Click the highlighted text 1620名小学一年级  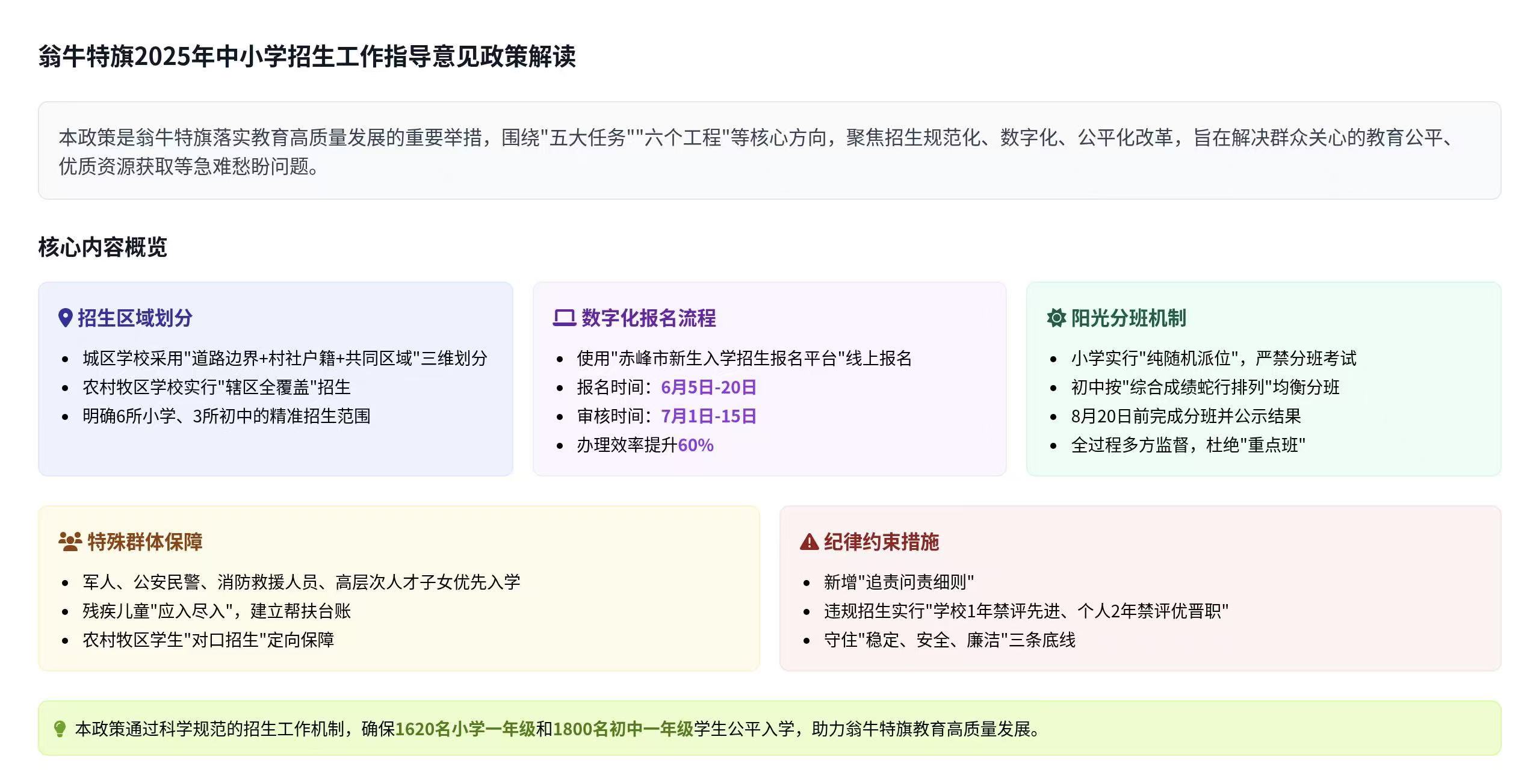click(x=465, y=729)
